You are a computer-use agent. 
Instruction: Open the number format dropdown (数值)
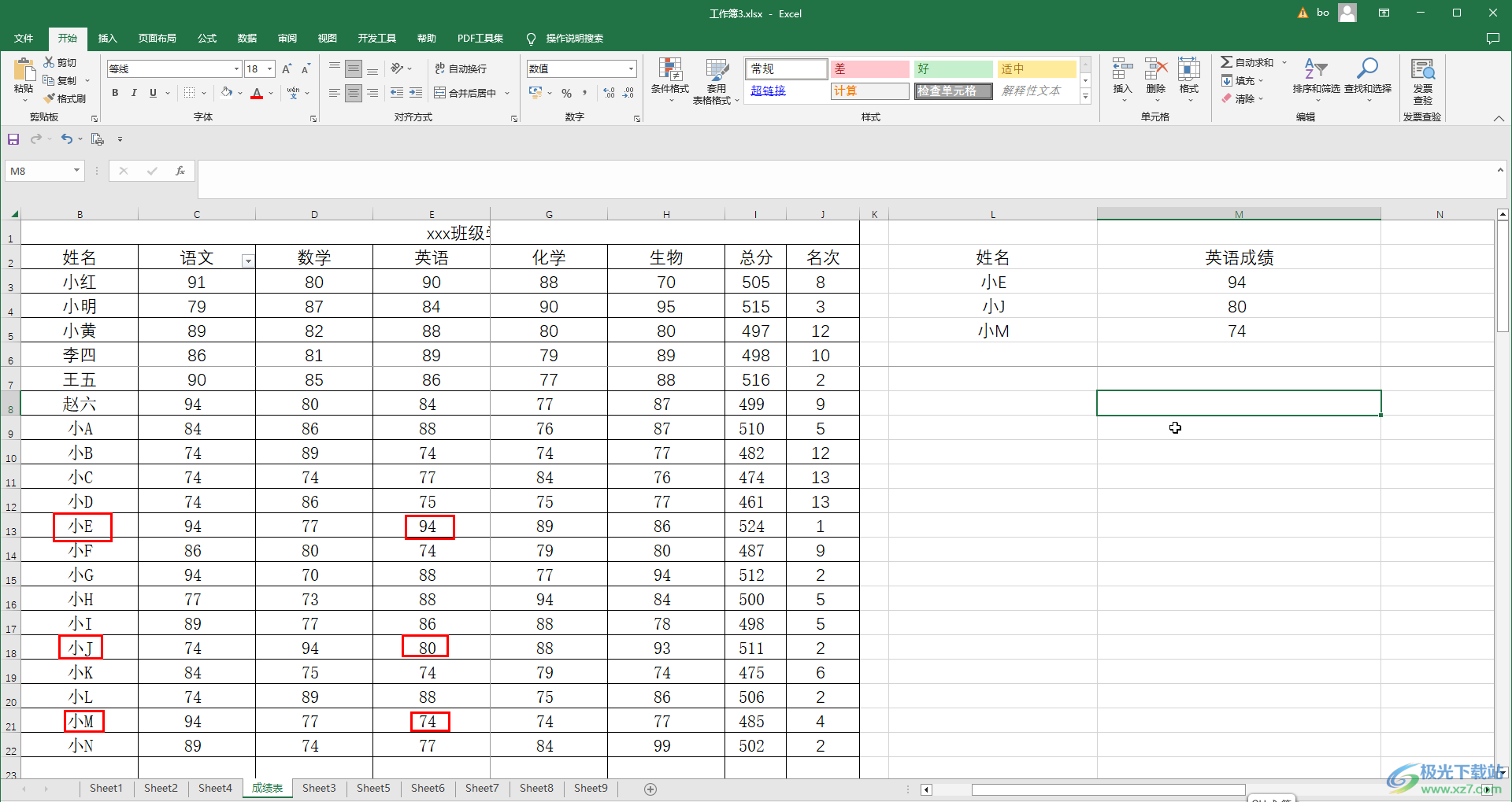(631, 69)
